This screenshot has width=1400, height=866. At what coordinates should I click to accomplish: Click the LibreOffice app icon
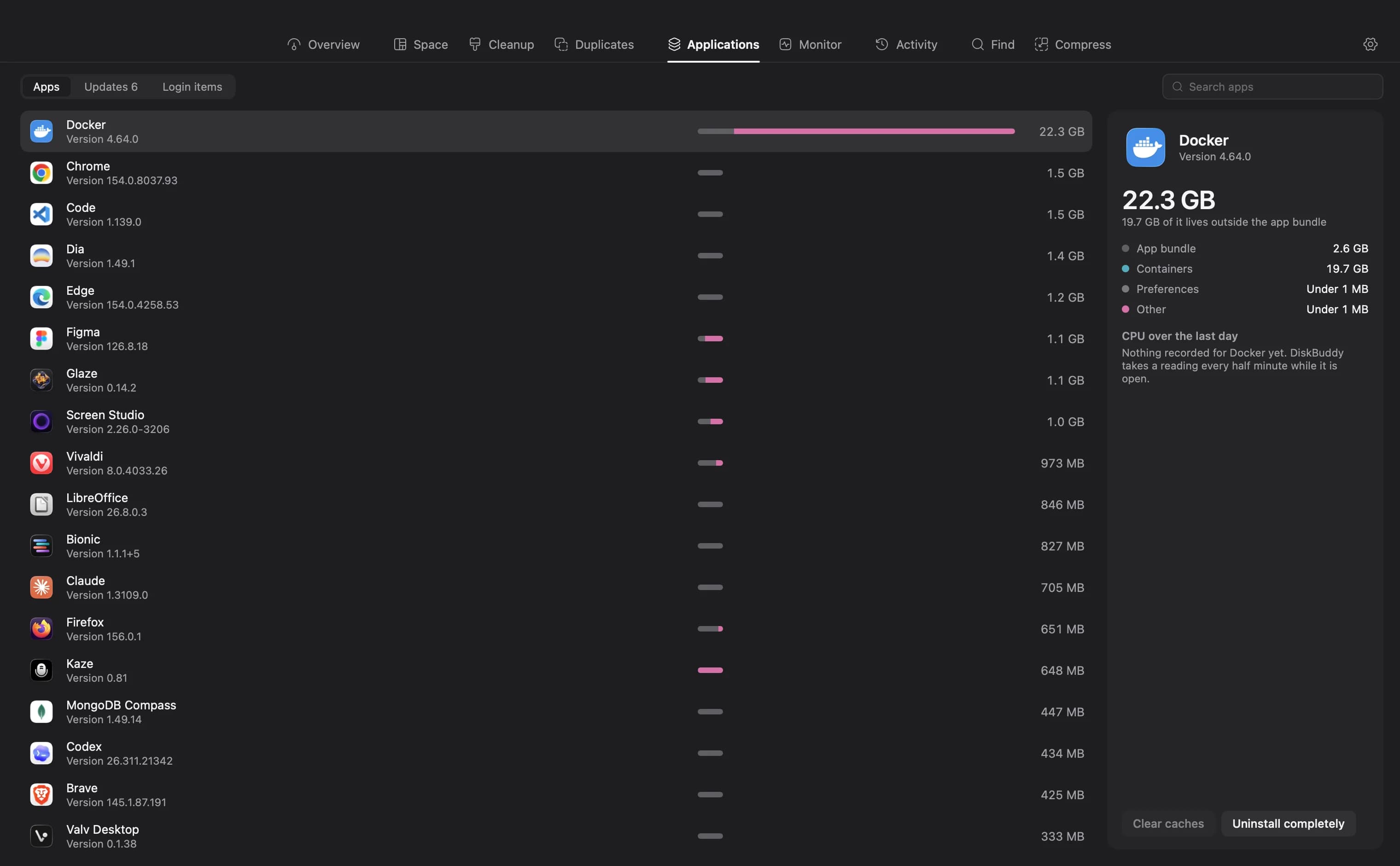point(41,504)
